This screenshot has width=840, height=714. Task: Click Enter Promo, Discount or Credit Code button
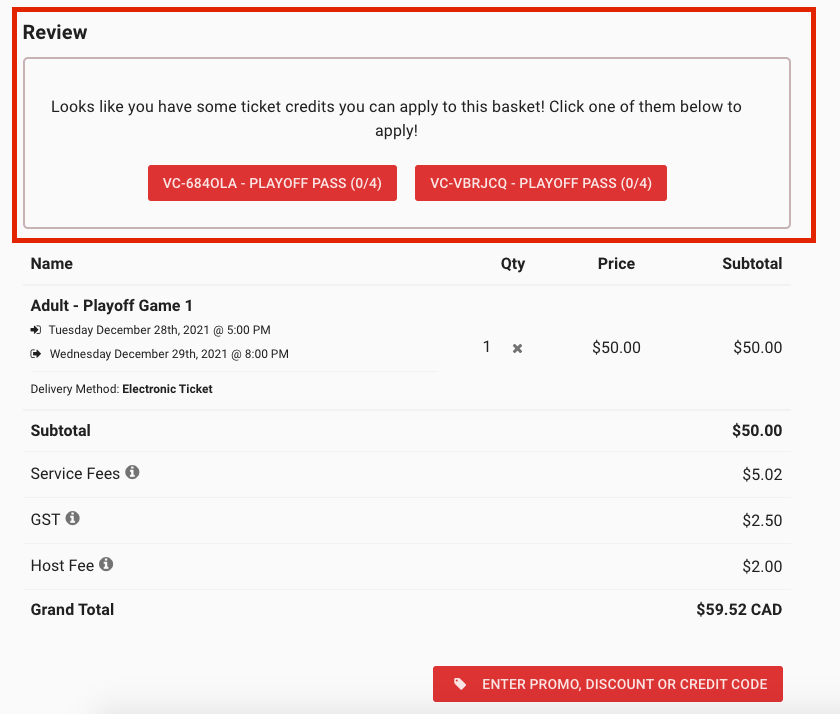click(x=608, y=684)
